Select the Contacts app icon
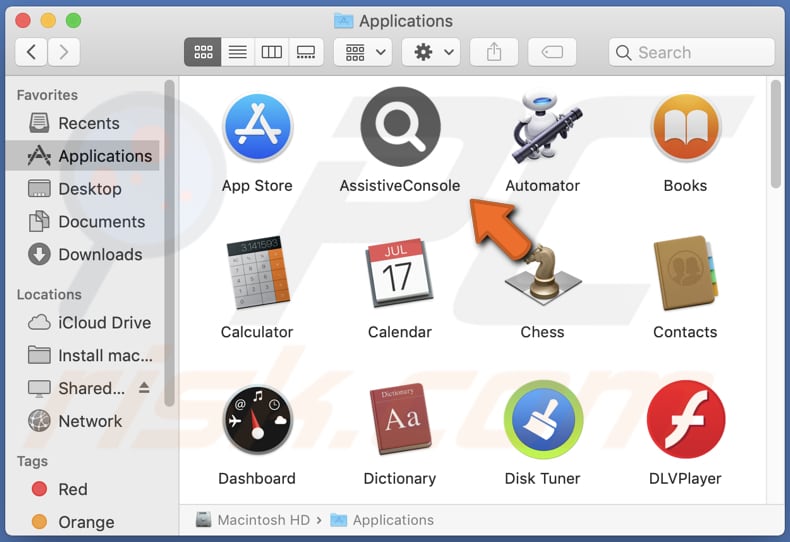 pos(686,273)
